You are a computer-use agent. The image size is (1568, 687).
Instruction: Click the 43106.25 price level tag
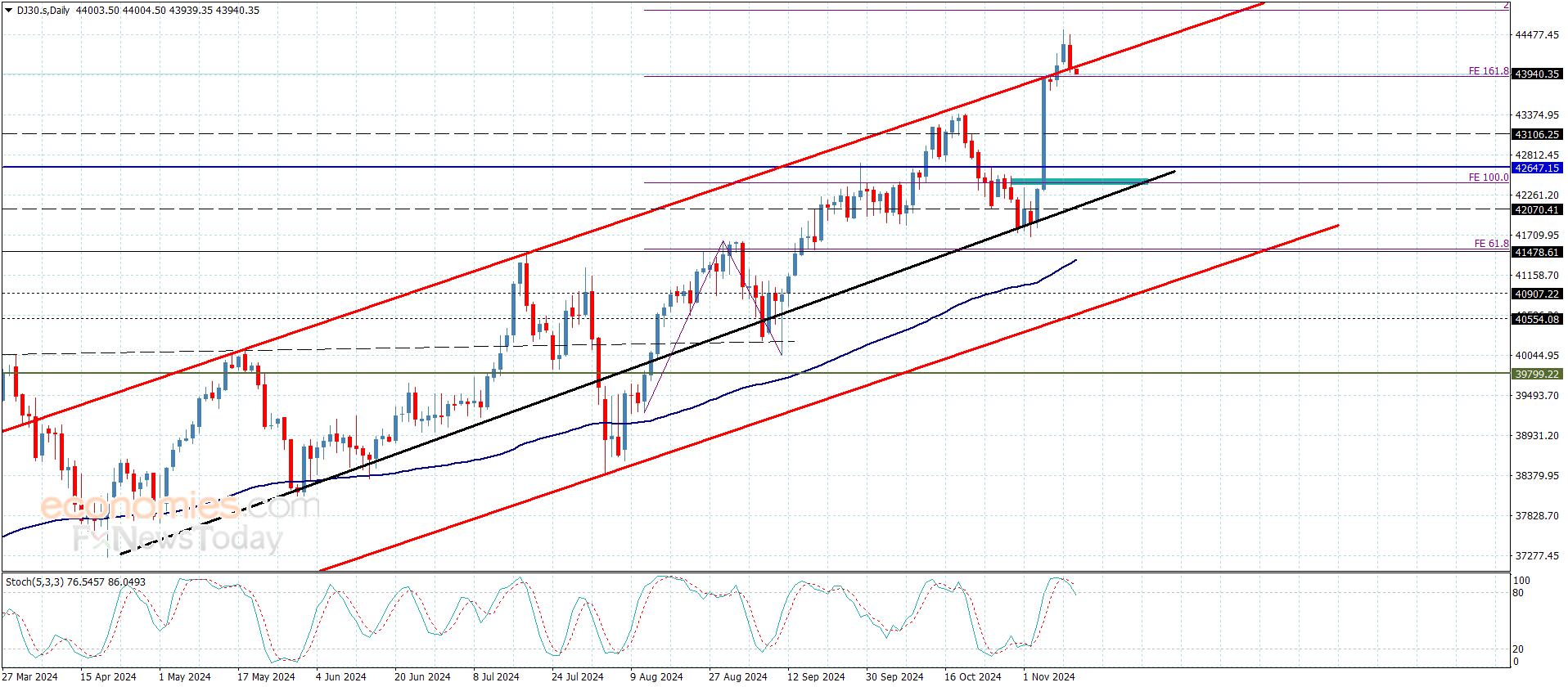[x=1537, y=134]
